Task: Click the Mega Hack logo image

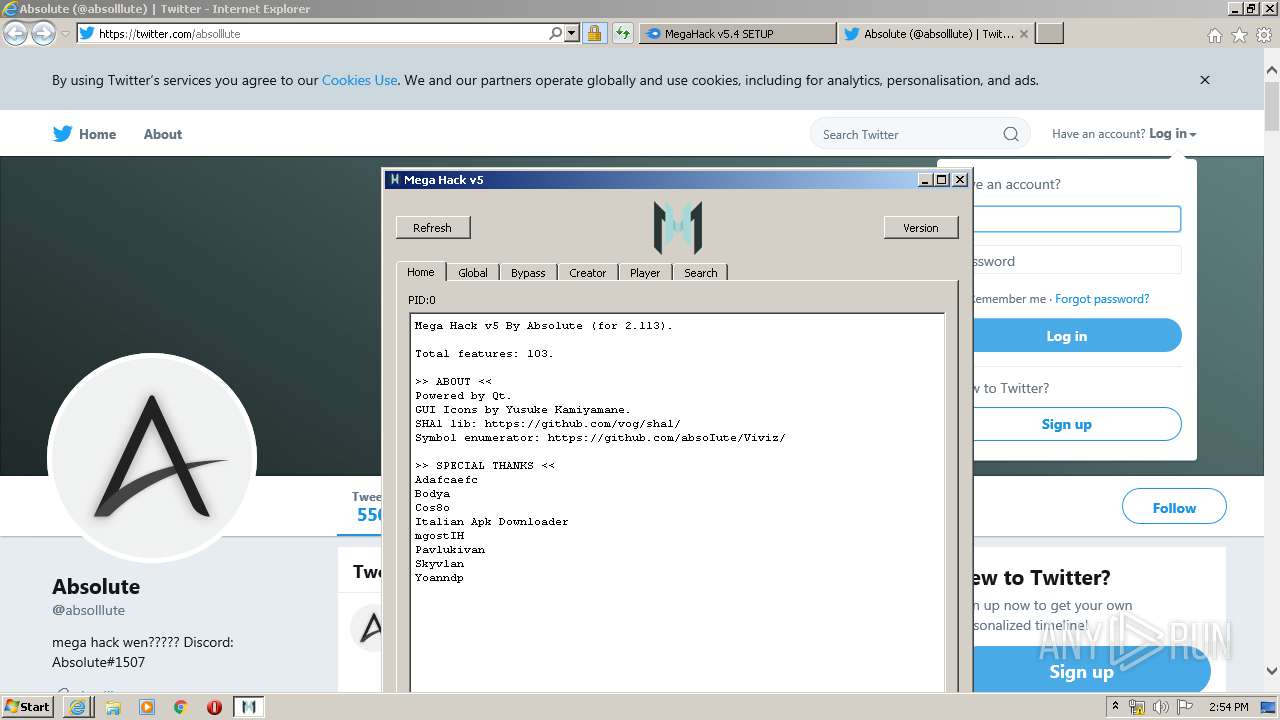Action: tap(678, 228)
